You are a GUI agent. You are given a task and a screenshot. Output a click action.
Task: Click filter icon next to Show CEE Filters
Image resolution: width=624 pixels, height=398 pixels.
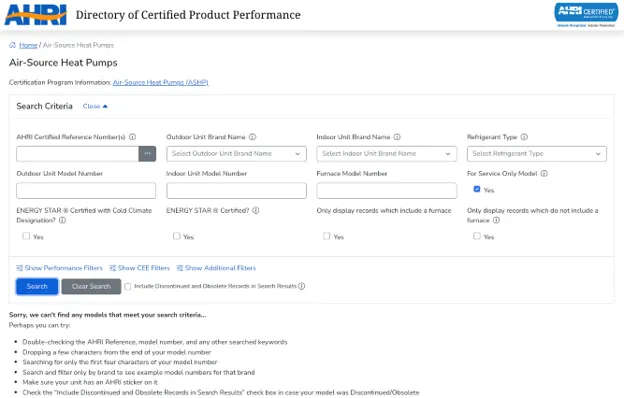click(x=113, y=268)
